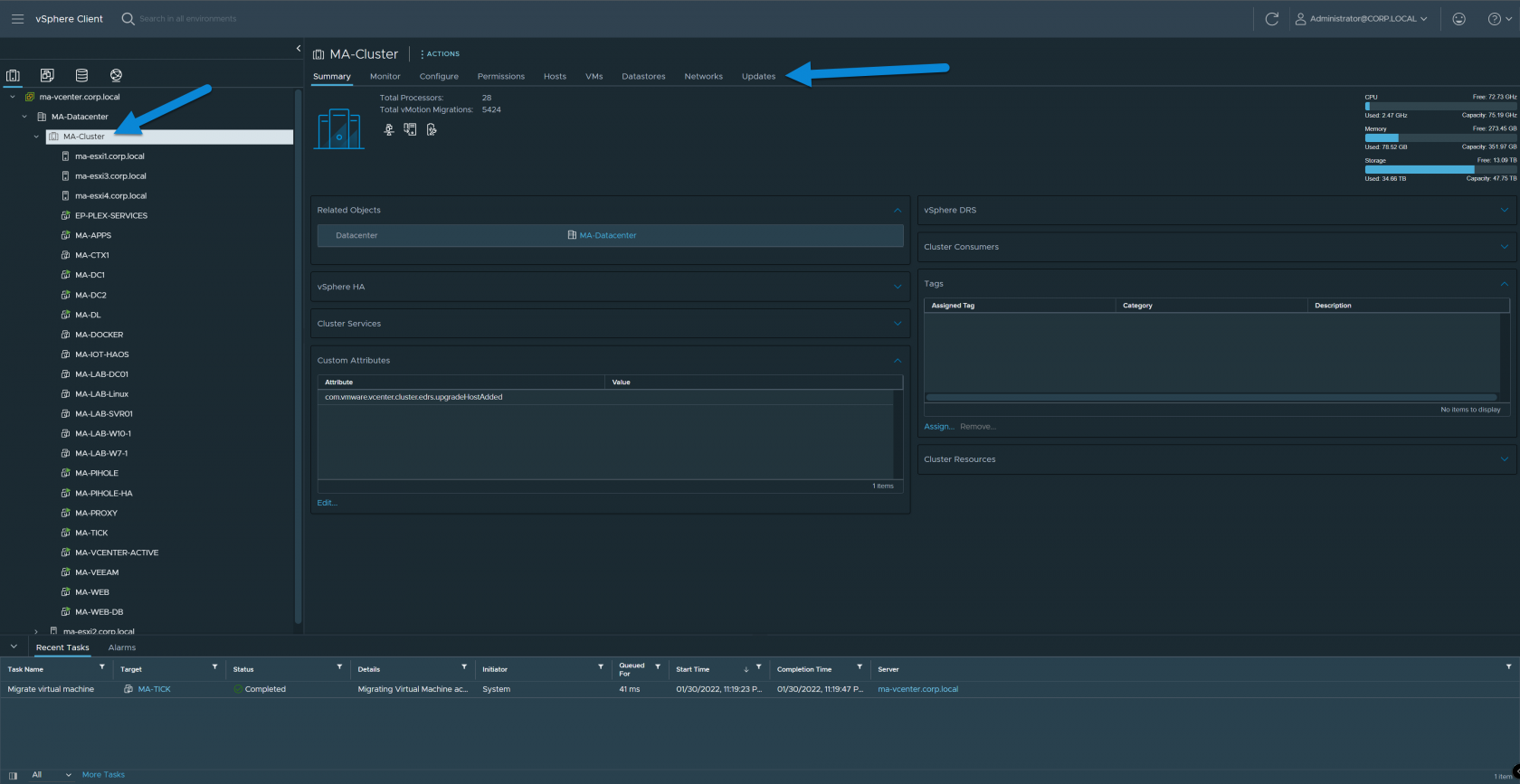Filter the Details column

(464, 667)
